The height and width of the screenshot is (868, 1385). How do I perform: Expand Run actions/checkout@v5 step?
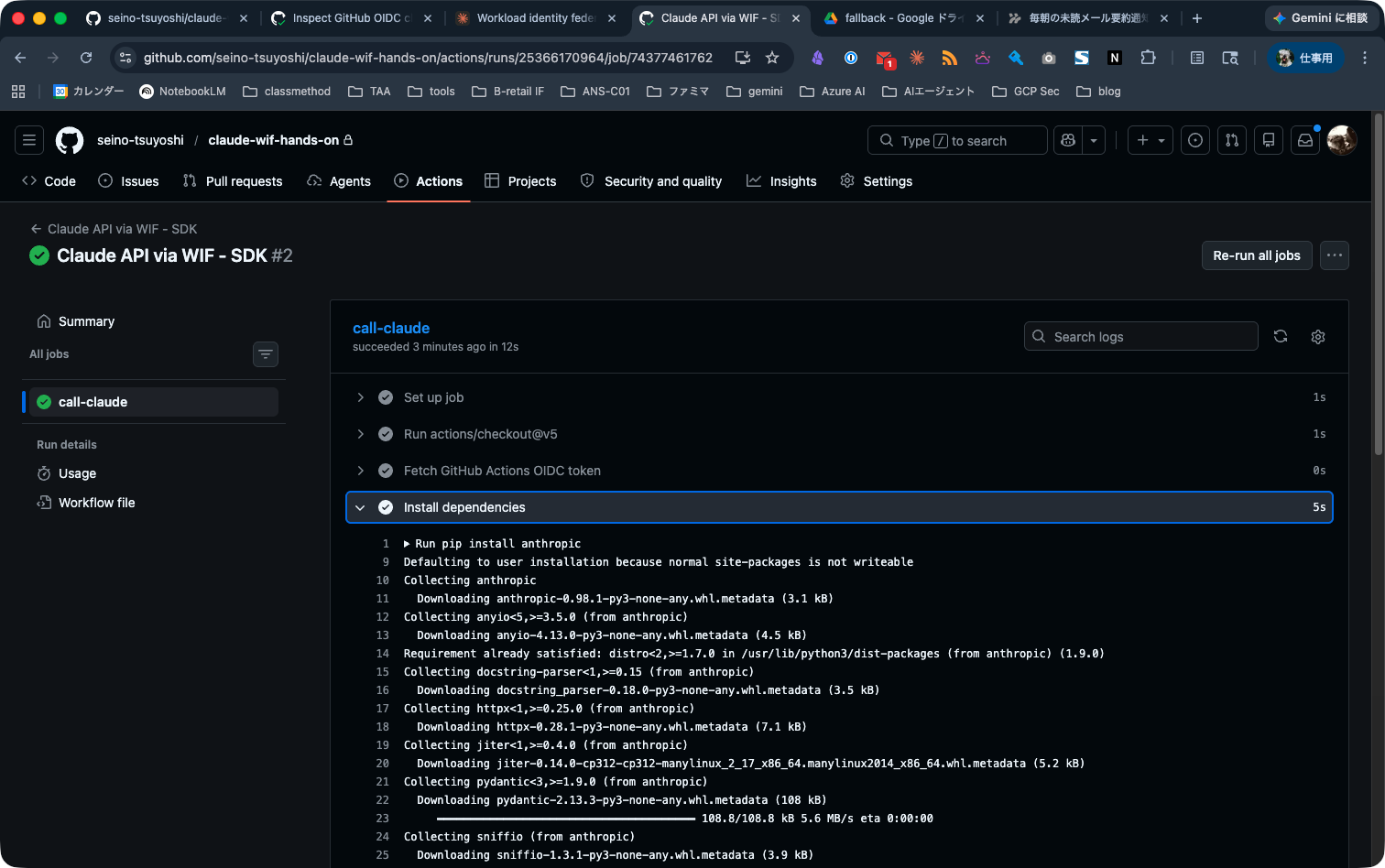tap(839, 434)
